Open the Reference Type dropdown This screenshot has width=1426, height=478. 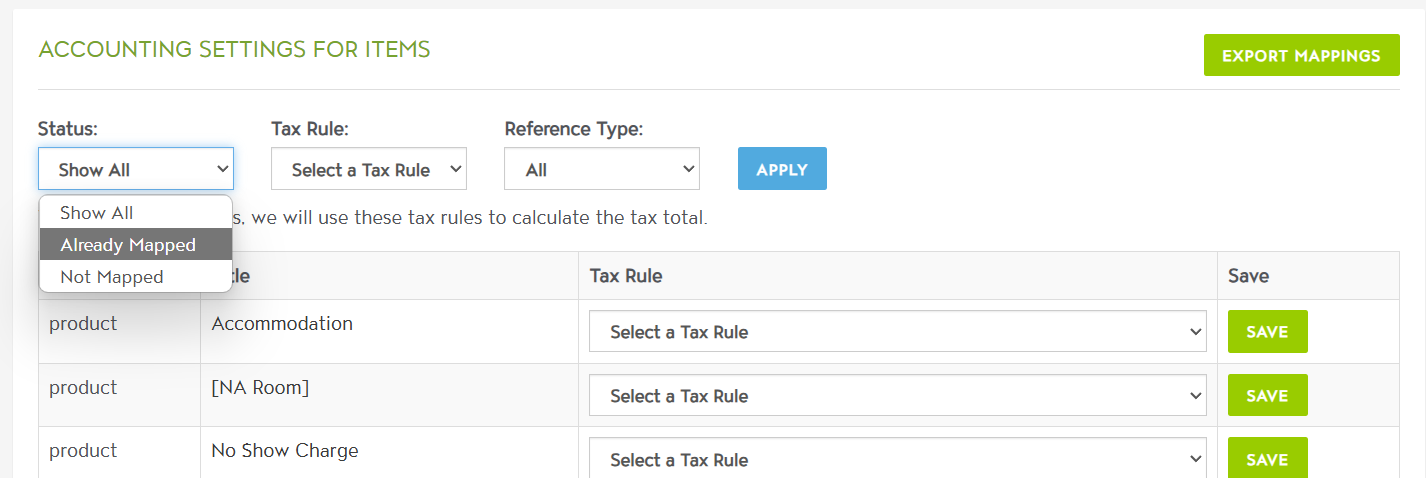coord(601,169)
